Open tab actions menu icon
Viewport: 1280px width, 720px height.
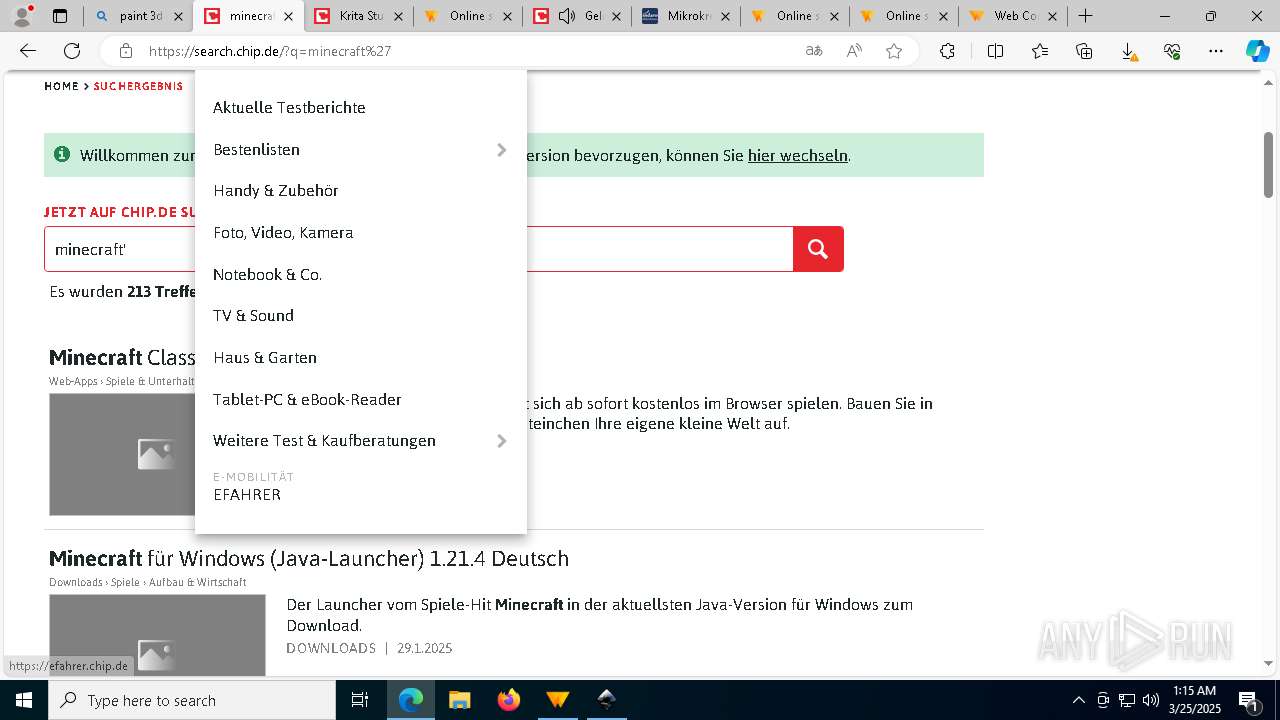coord(60,16)
